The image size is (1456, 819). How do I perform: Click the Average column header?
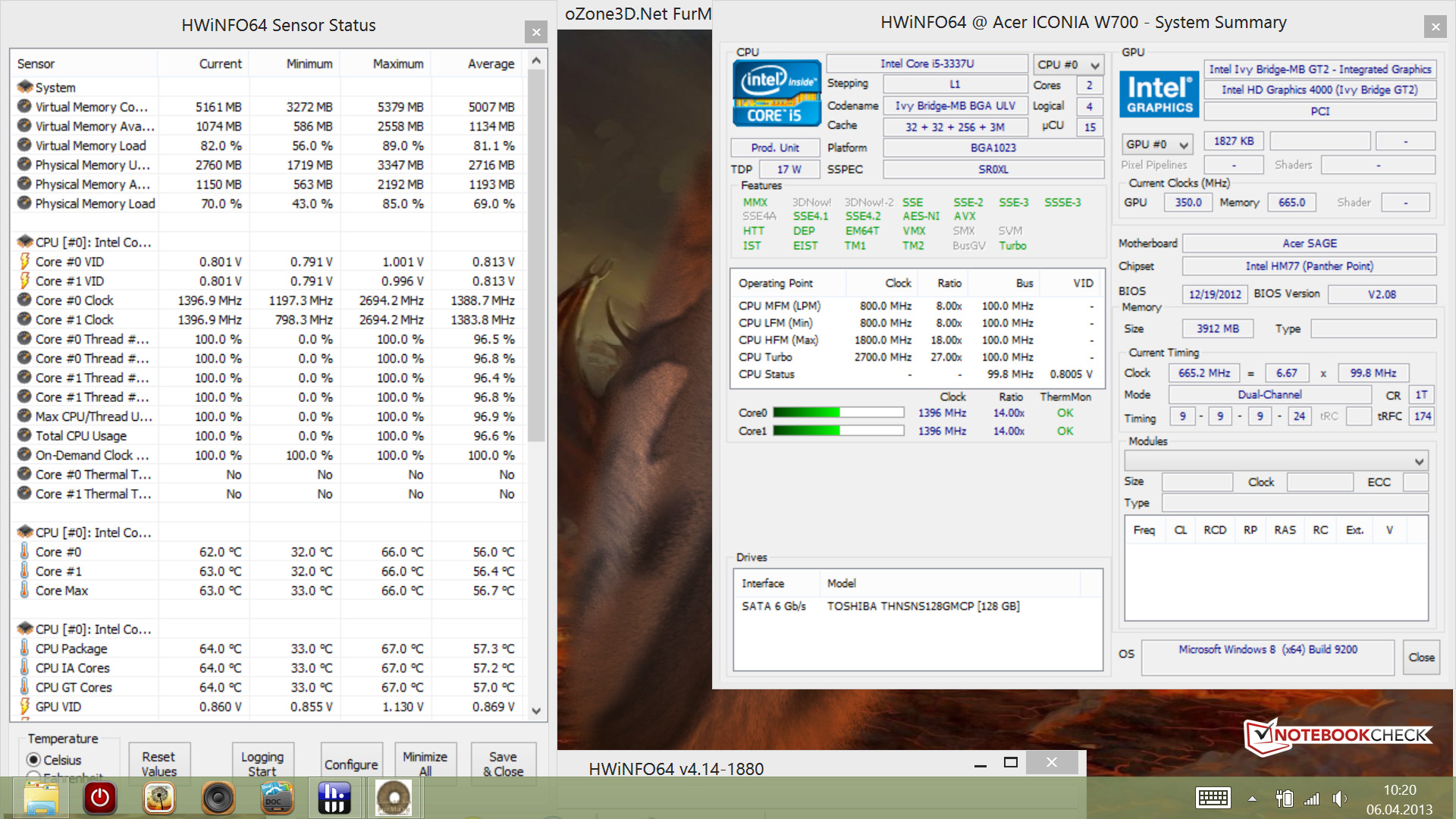pyautogui.click(x=491, y=64)
